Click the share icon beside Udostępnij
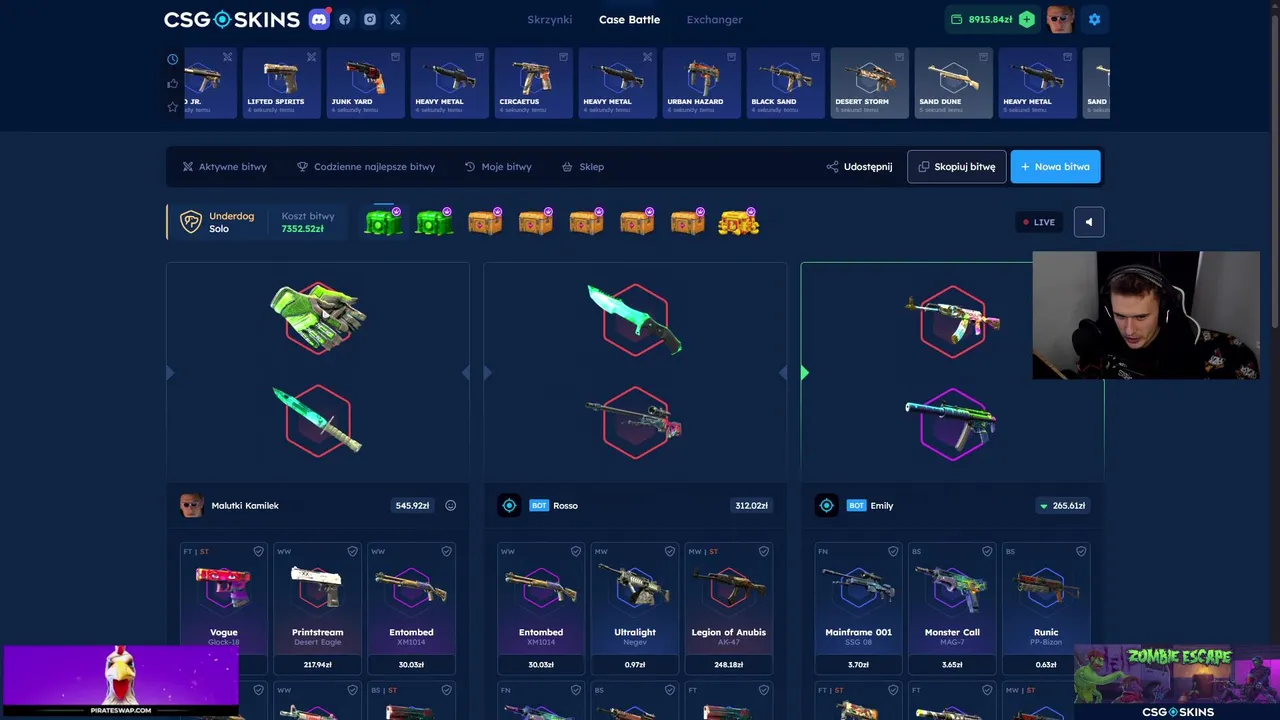 (832, 167)
